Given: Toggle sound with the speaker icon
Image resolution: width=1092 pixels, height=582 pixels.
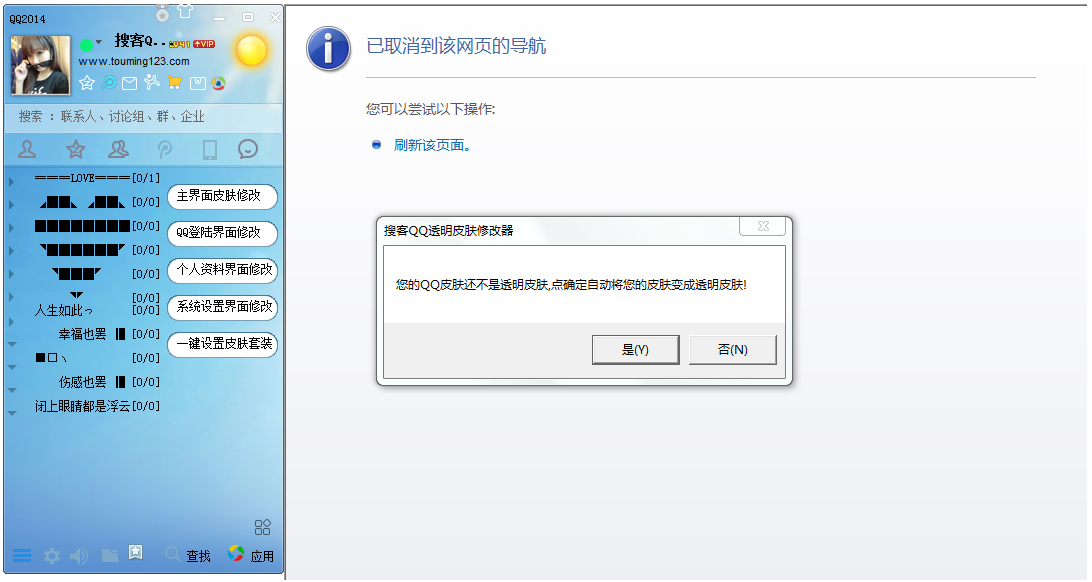Looking at the screenshot, I should pos(79,556).
